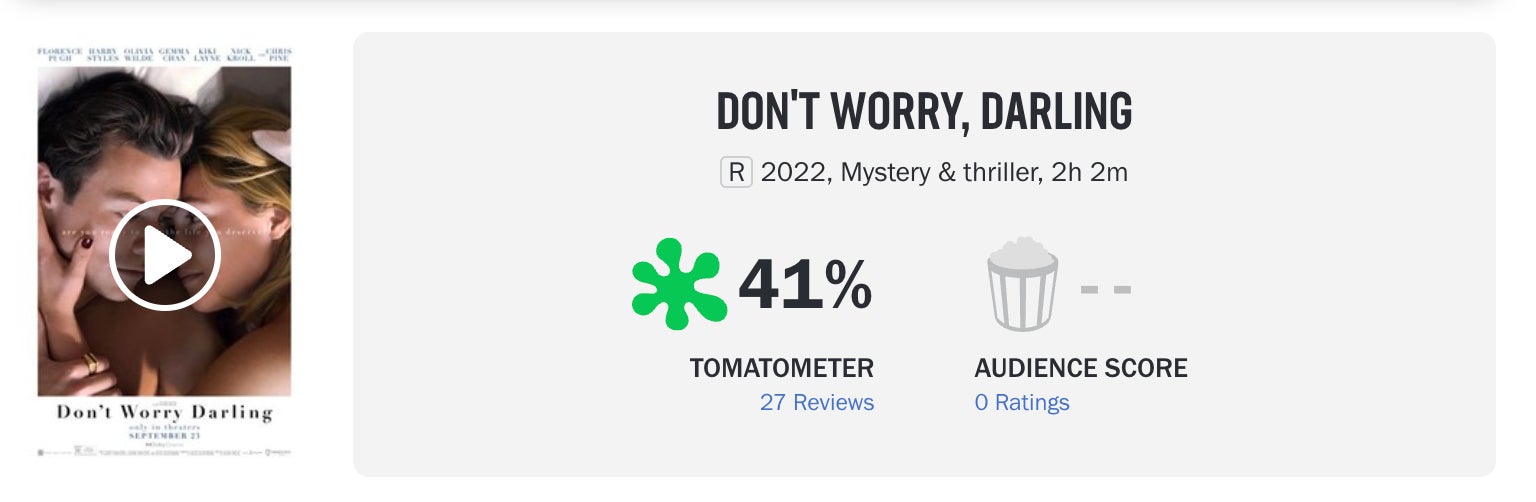Click the 2022 release year text

coord(794,173)
